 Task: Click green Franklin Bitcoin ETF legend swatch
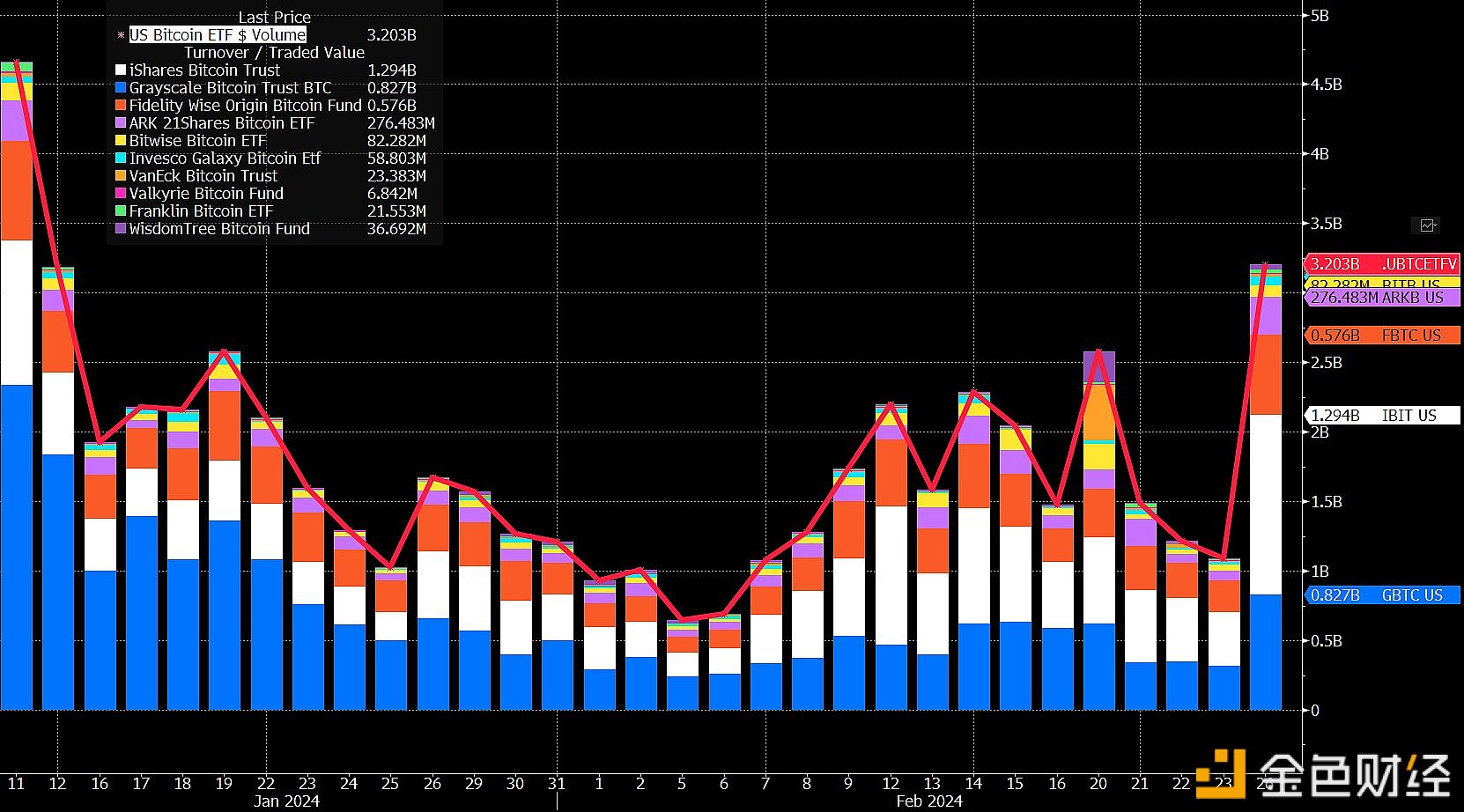coord(121,210)
